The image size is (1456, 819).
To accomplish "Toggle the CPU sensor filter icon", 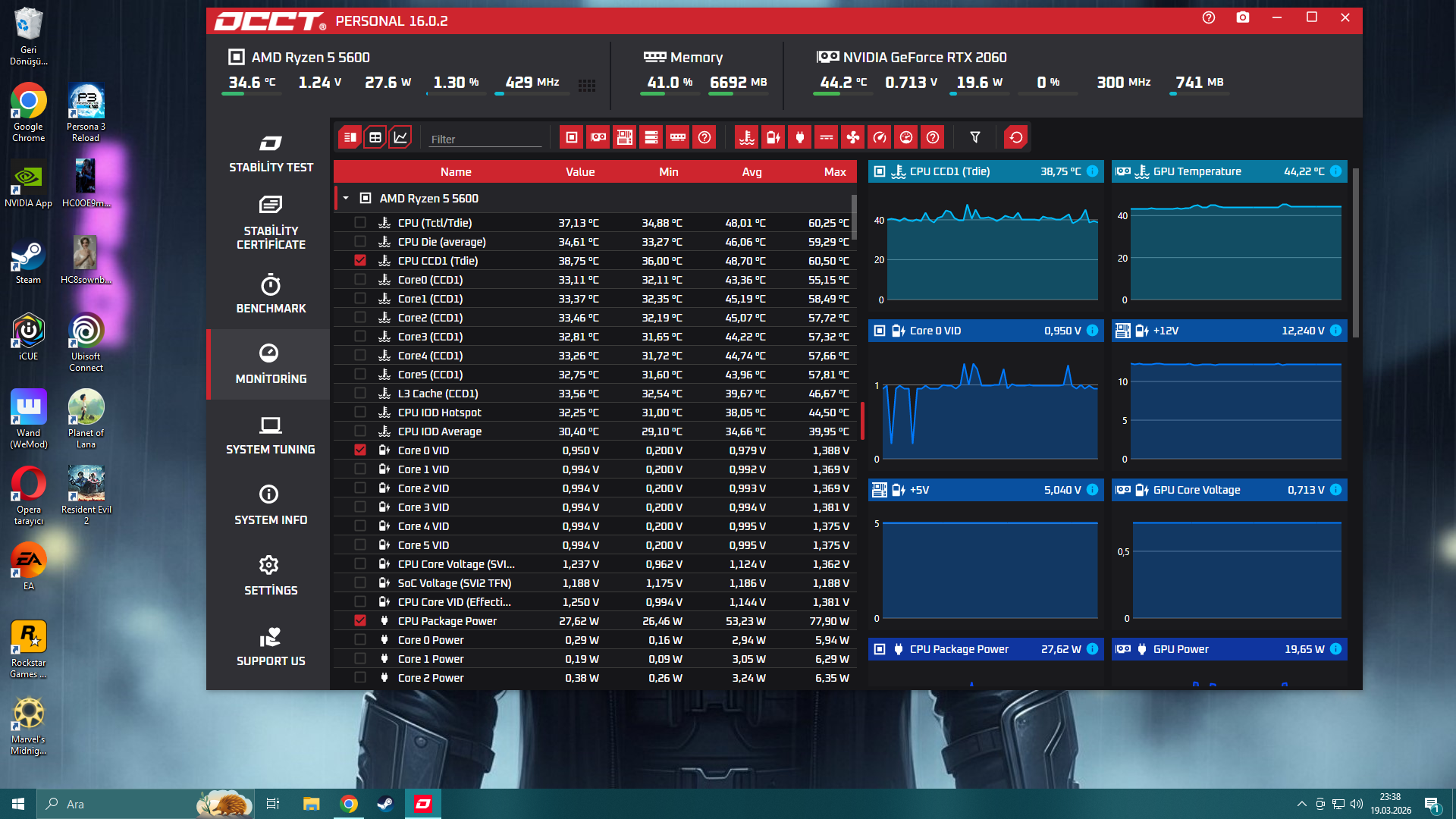I will pyautogui.click(x=572, y=137).
